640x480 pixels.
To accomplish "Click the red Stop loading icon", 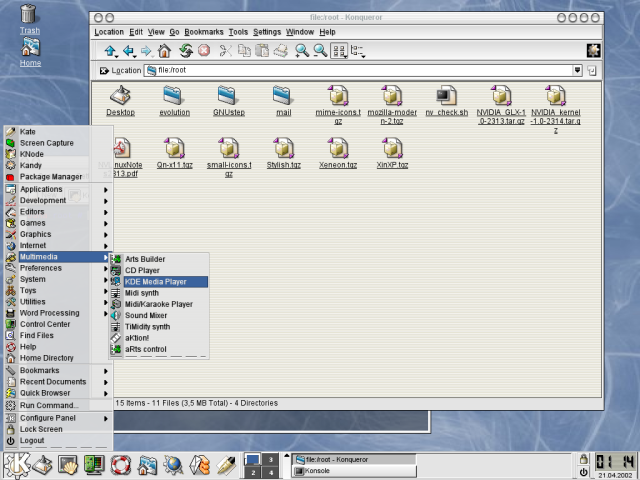I will coord(204,51).
